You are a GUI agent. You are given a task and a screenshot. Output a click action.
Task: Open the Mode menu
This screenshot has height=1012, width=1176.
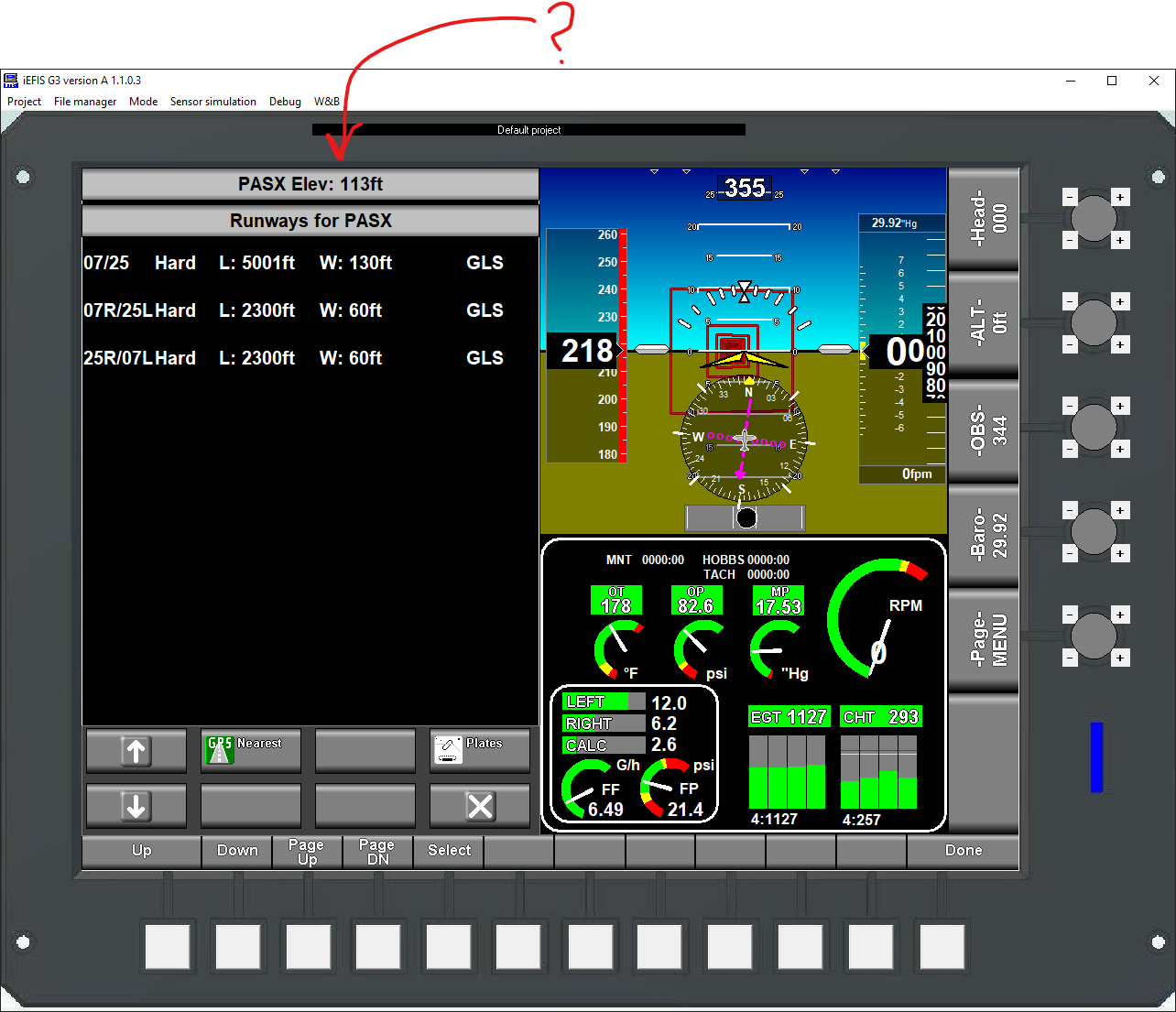pyautogui.click(x=143, y=102)
